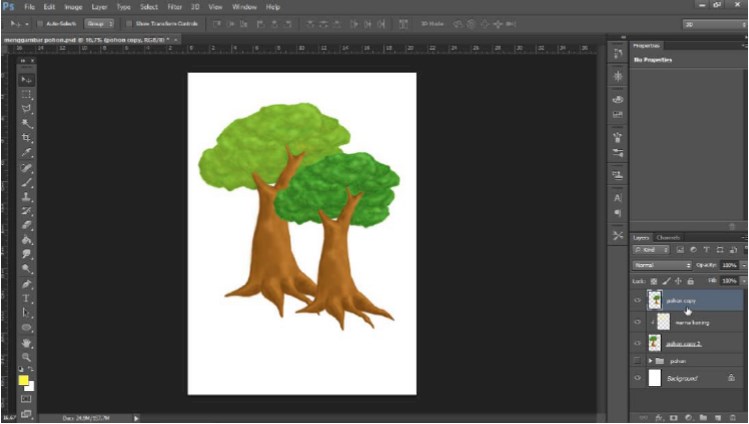Select the Crop tool
Viewport: 749px width, 424px height.
(x=27, y=137)
